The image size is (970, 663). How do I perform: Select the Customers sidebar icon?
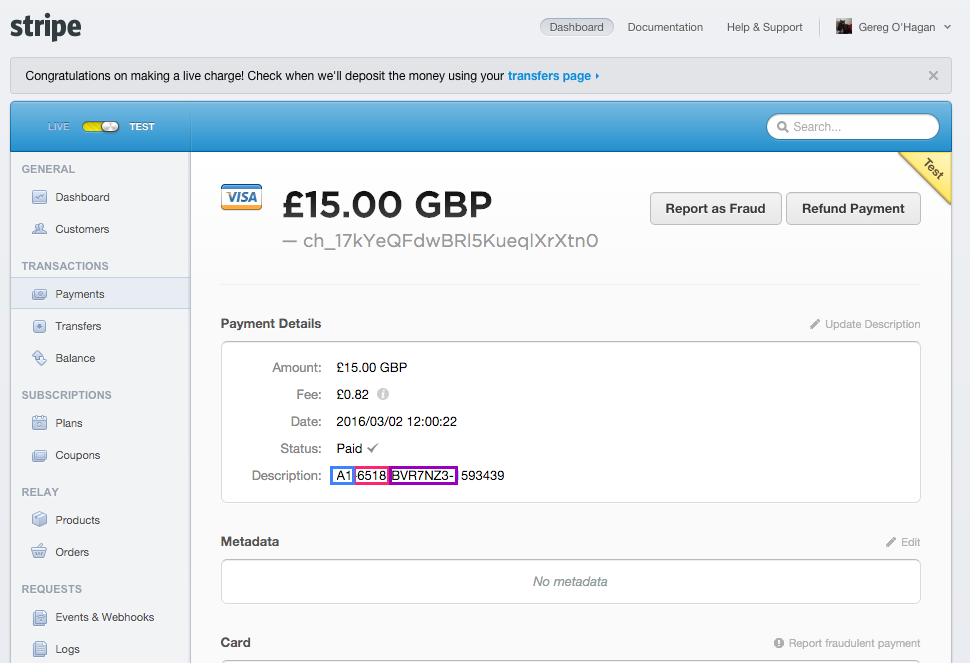pyautogui.click(x=40, y=229)
